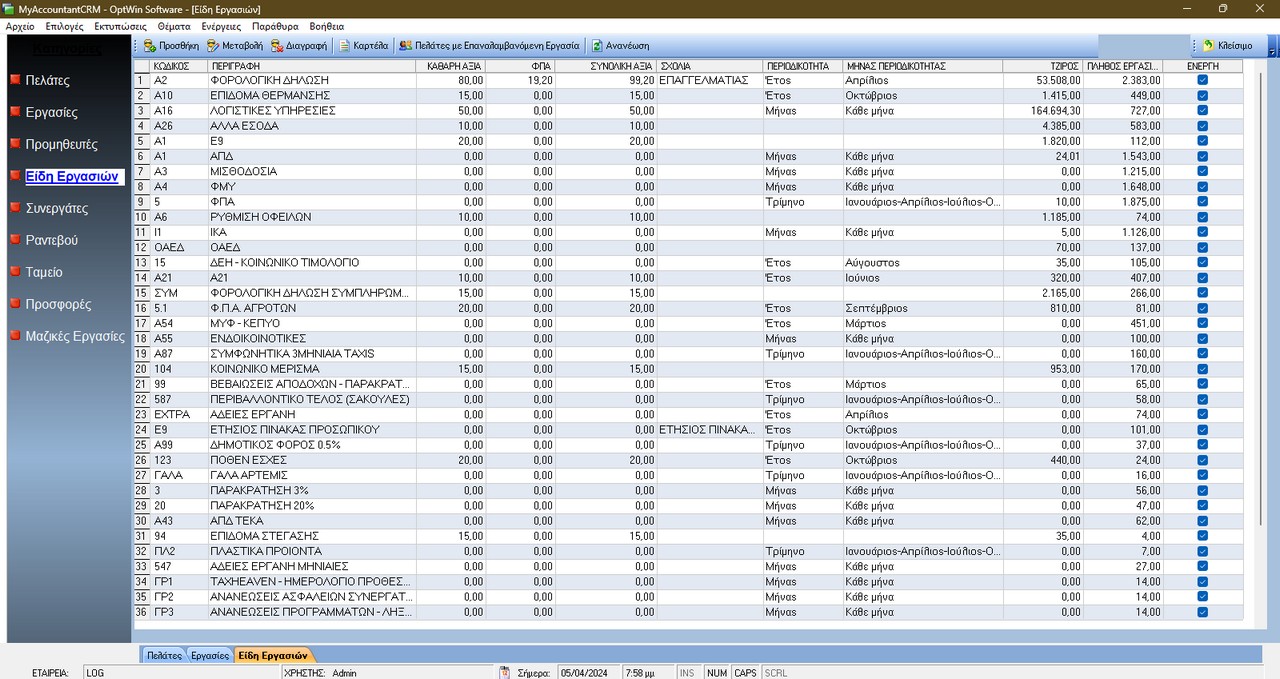Switch to the Πελάτες bottom tab
This screenshot has height=679, width=1280.
coord(164,656)
